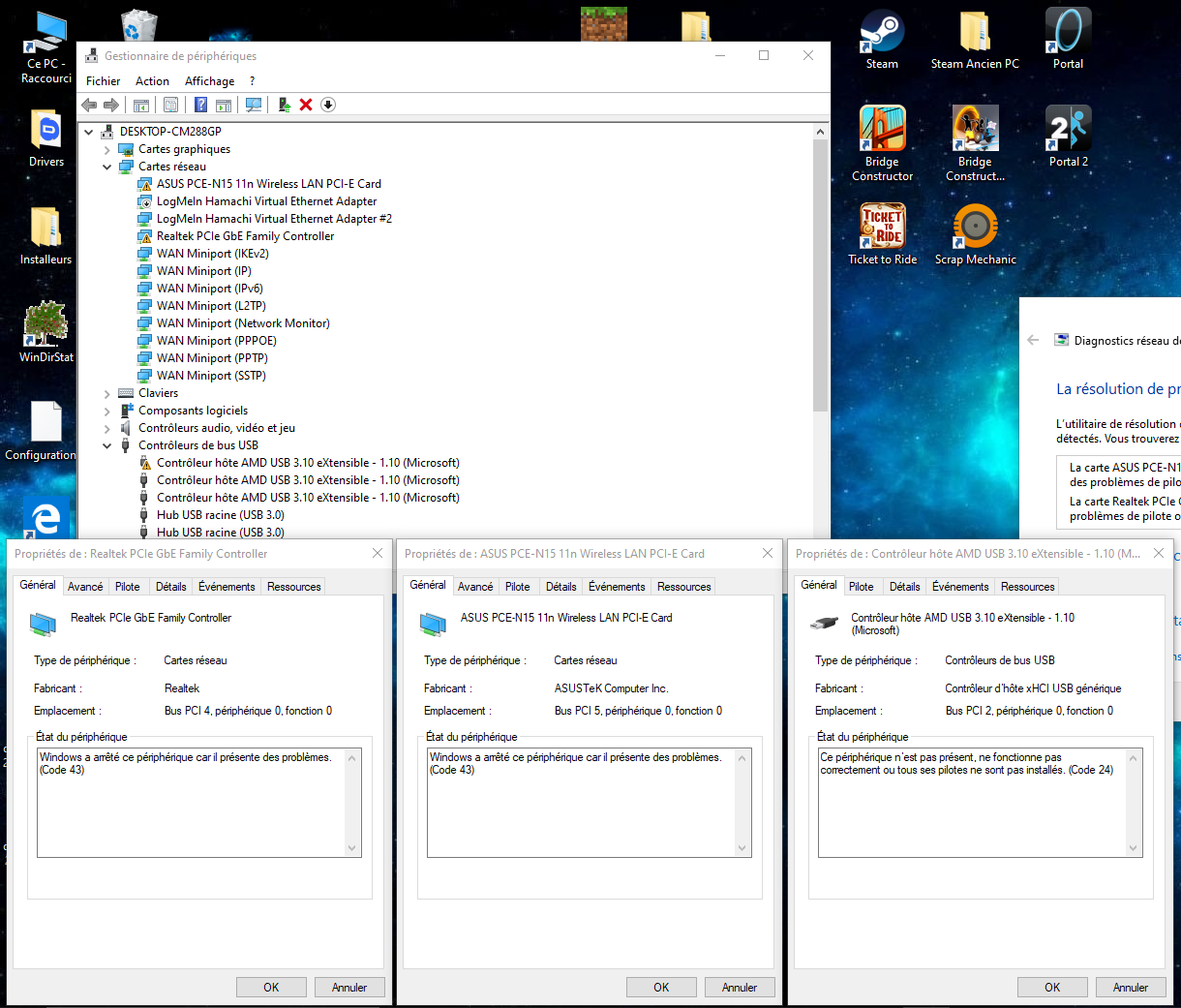Open the Affichage menu
Image resolution: width=1181 pixels, height=1008 pixels.
click(209, 81)
